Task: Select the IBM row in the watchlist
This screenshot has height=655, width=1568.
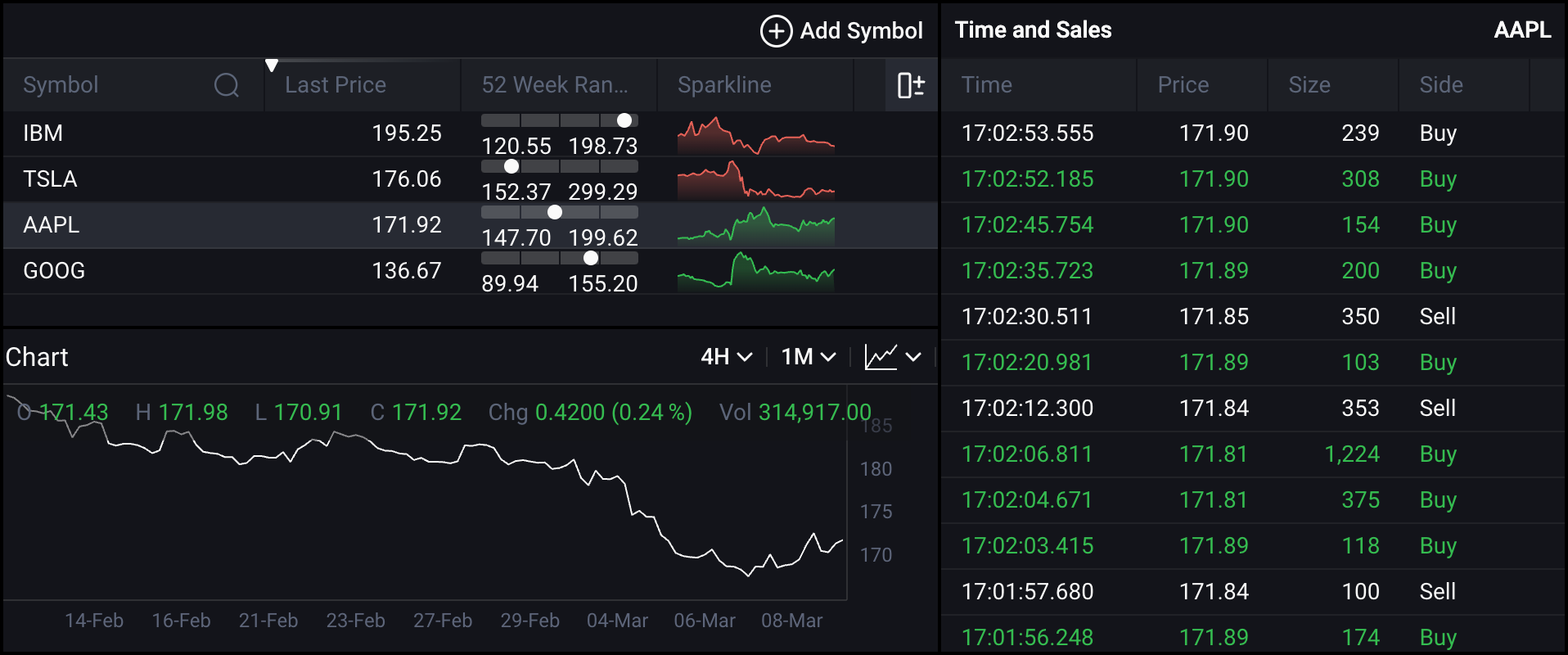Action: 471,133
